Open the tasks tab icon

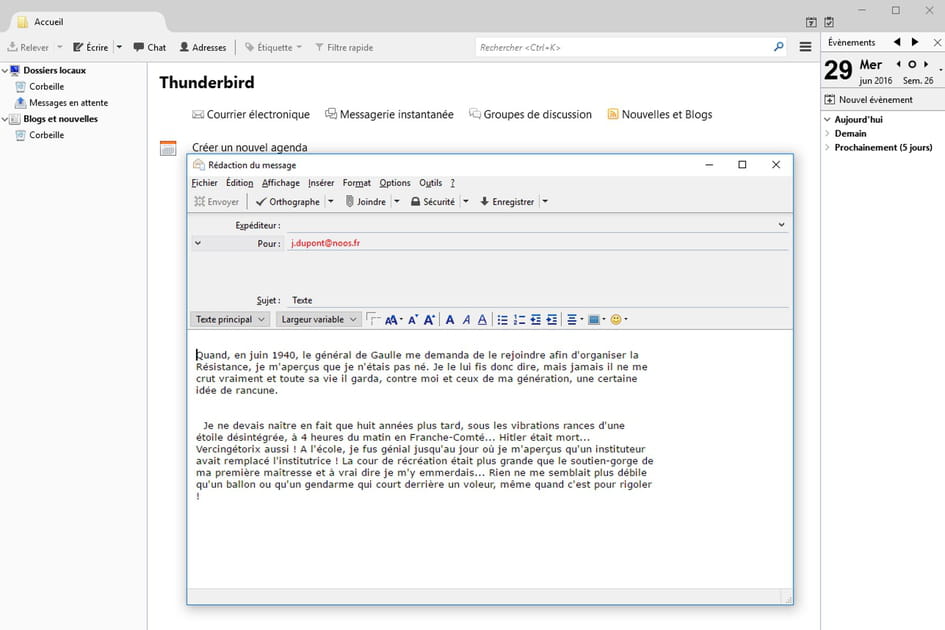pyautogui.click(x=829, y=22)
